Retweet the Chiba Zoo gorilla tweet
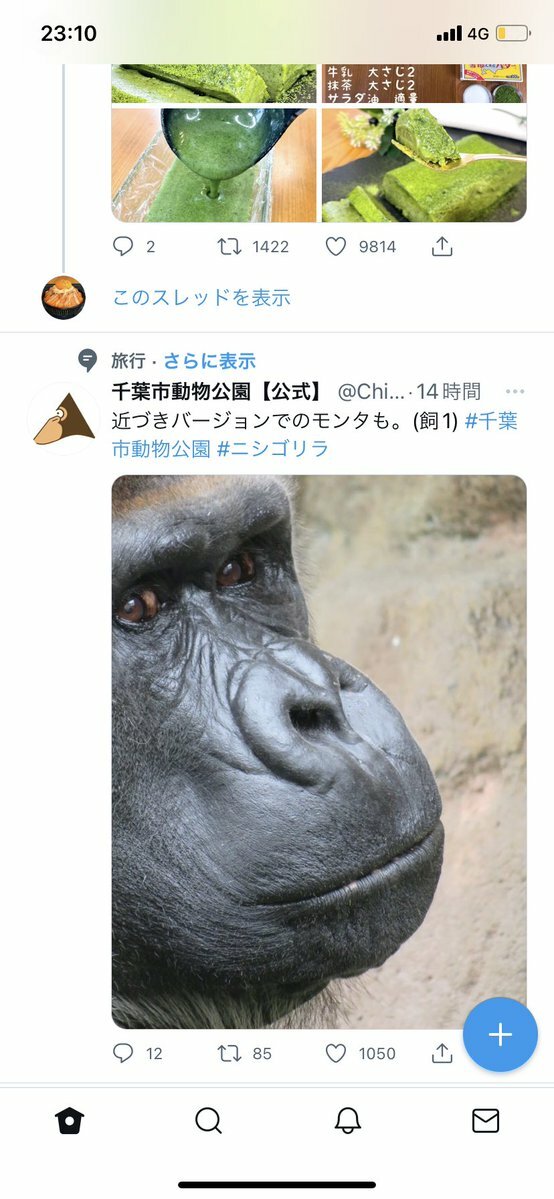 pos(230,1053)
